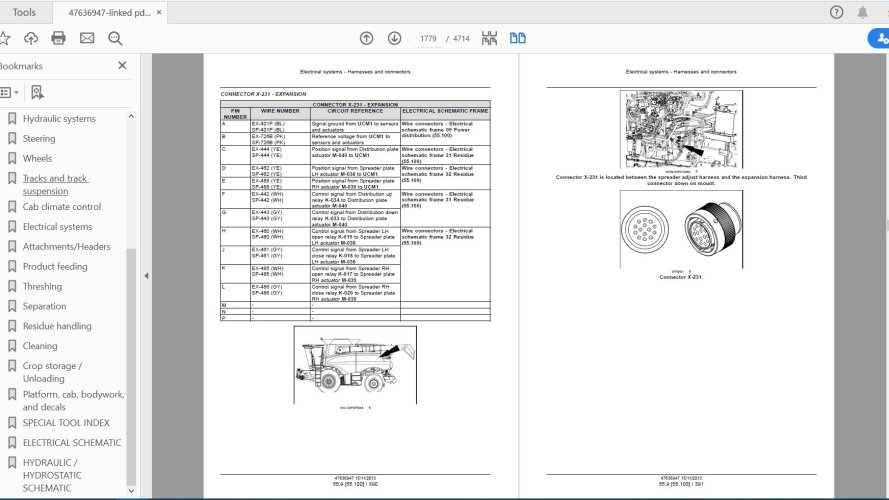Click the connector X-231 engine photo
Image resolution: width=889 pixels, height=500 pixels.
(681, 129)
